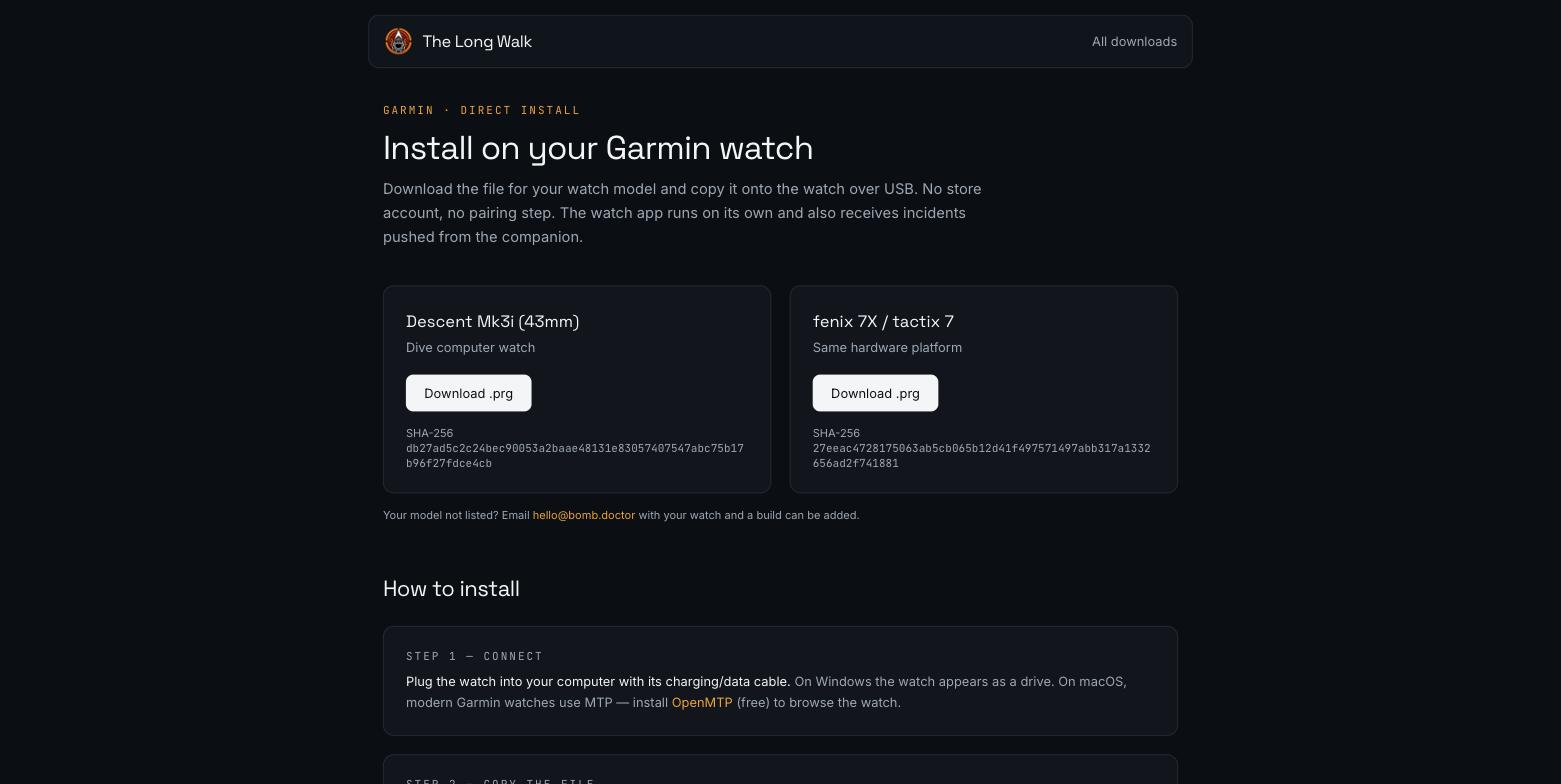Image resolution: width=1561 pixels, height=784 pixels.
Task: Download .prg for fenix 7X / tactix 7
Action: pyautogui.click(x=875, y=393)
